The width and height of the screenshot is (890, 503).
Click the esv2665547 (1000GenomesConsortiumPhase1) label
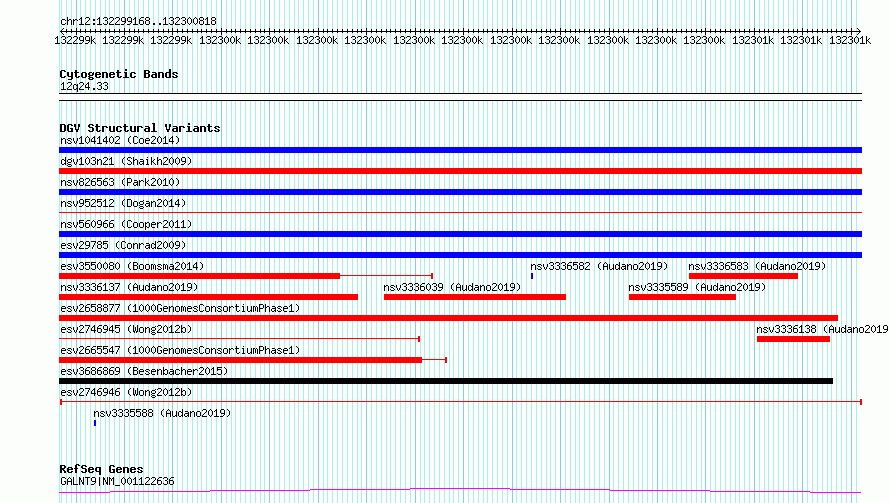(180, 350)
